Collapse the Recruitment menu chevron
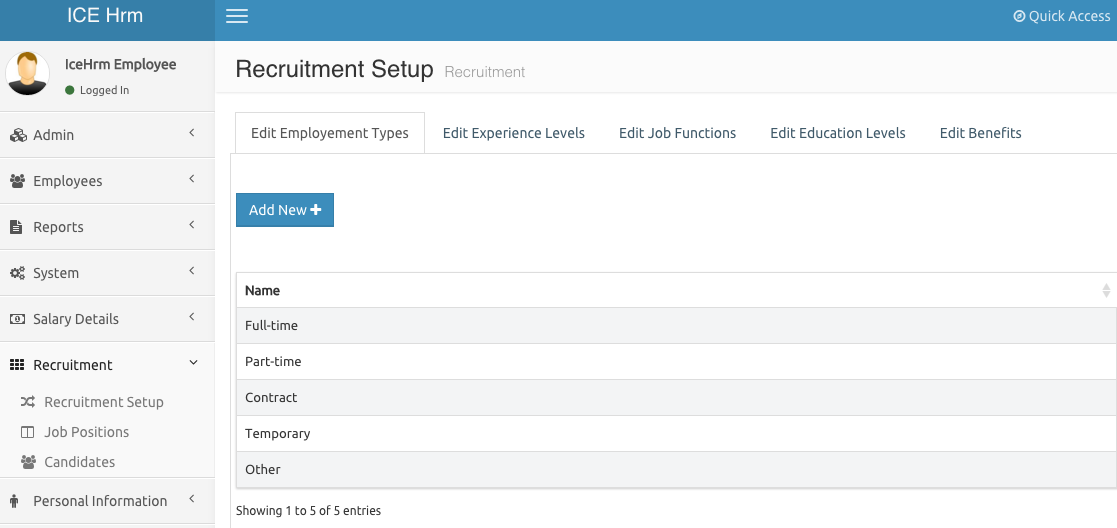Screen dimensions: 1117x528 [x=193, y=364]
